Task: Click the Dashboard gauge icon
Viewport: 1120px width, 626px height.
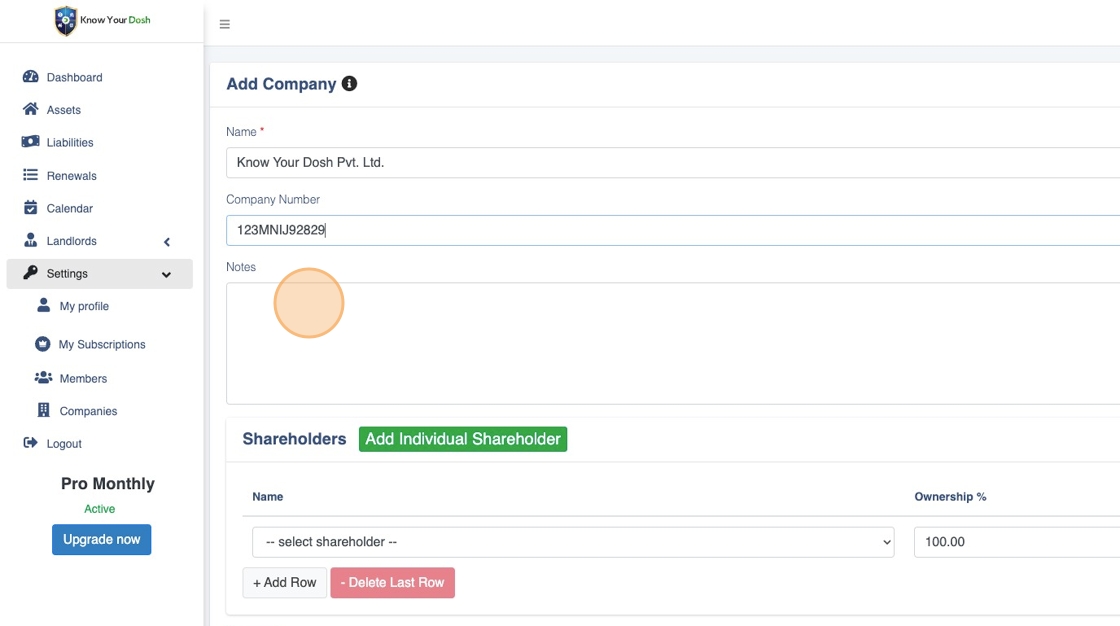Action: point(30,77)
